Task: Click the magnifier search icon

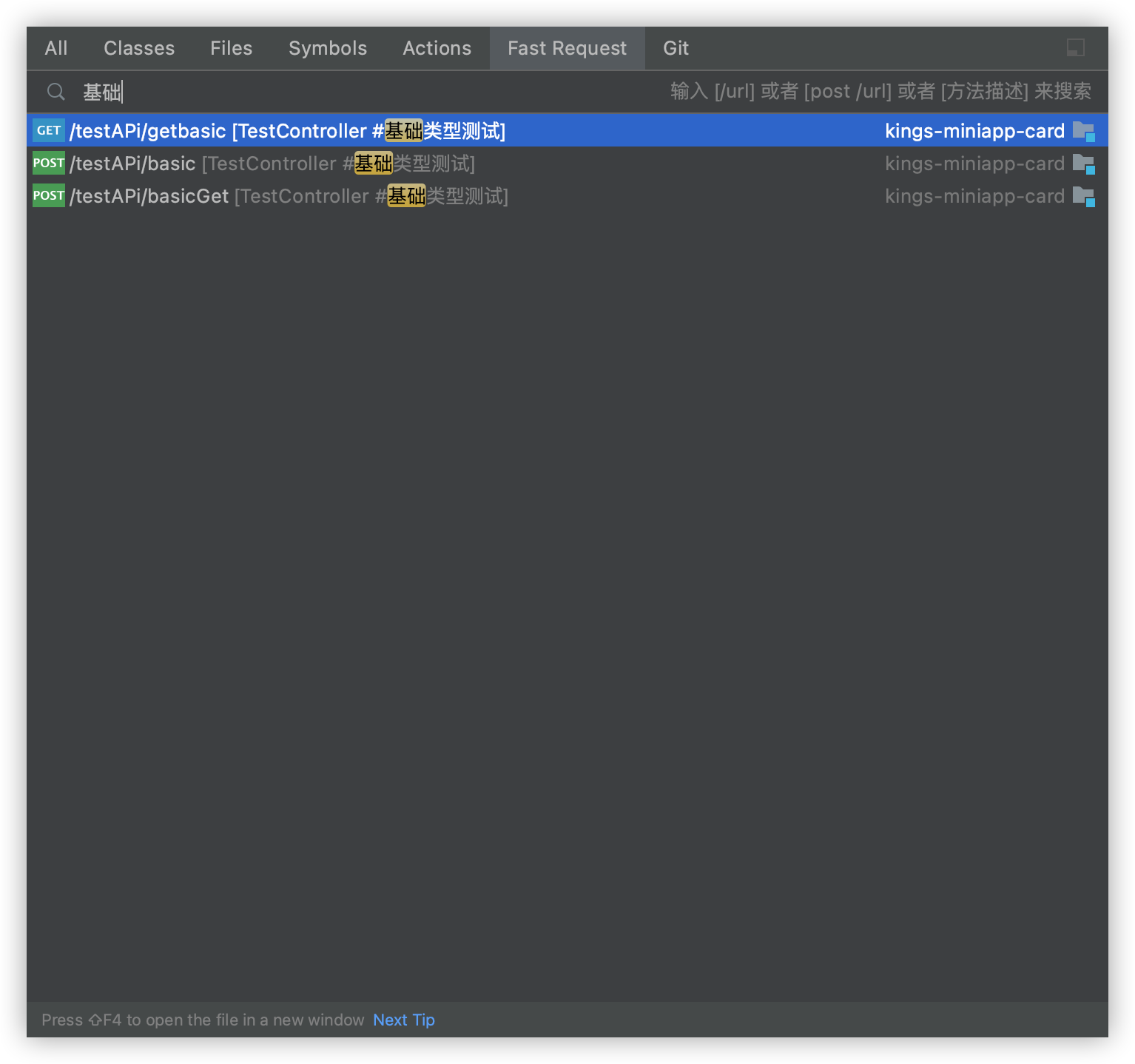Action: 56,92
